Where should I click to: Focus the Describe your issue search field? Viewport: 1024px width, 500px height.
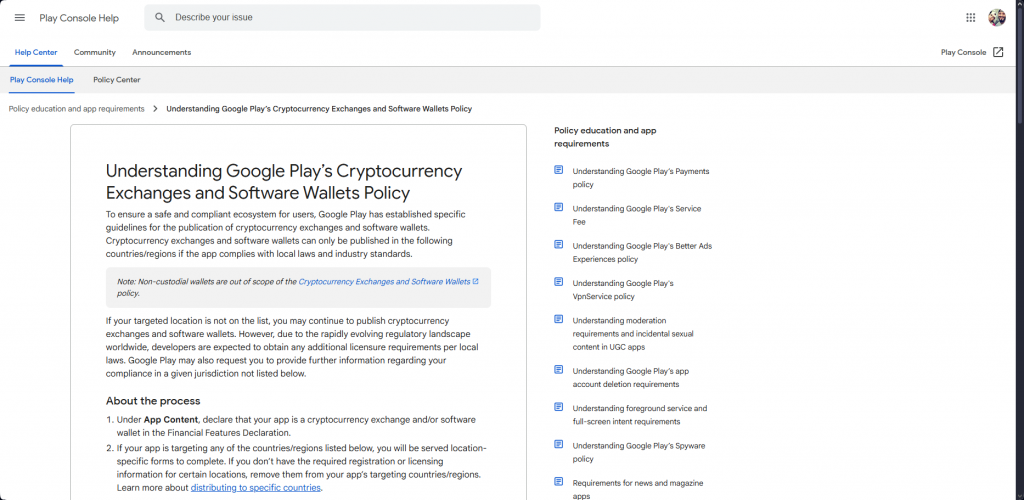pos(342,18)
